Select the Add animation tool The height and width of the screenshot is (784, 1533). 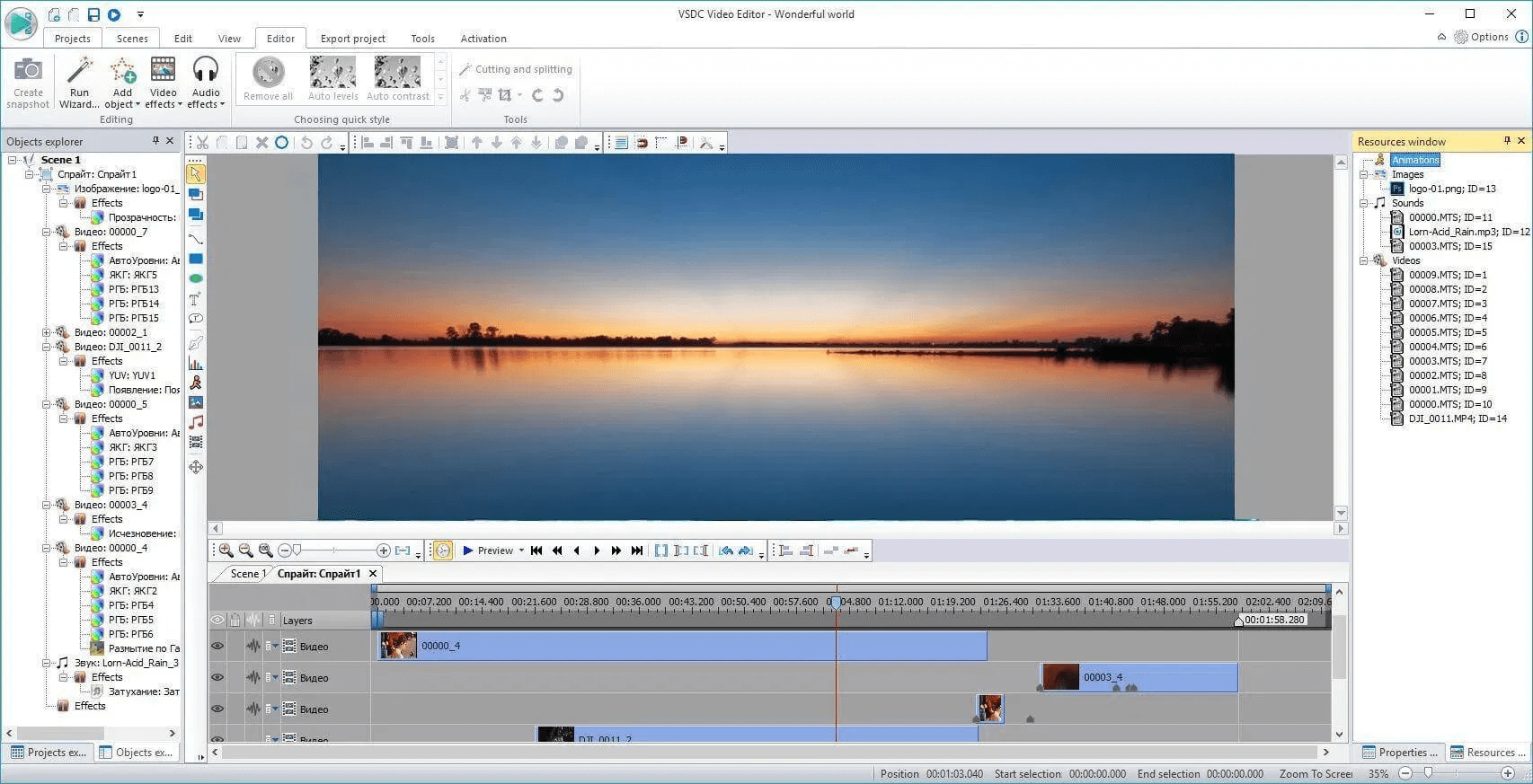[x=195, y=383]
